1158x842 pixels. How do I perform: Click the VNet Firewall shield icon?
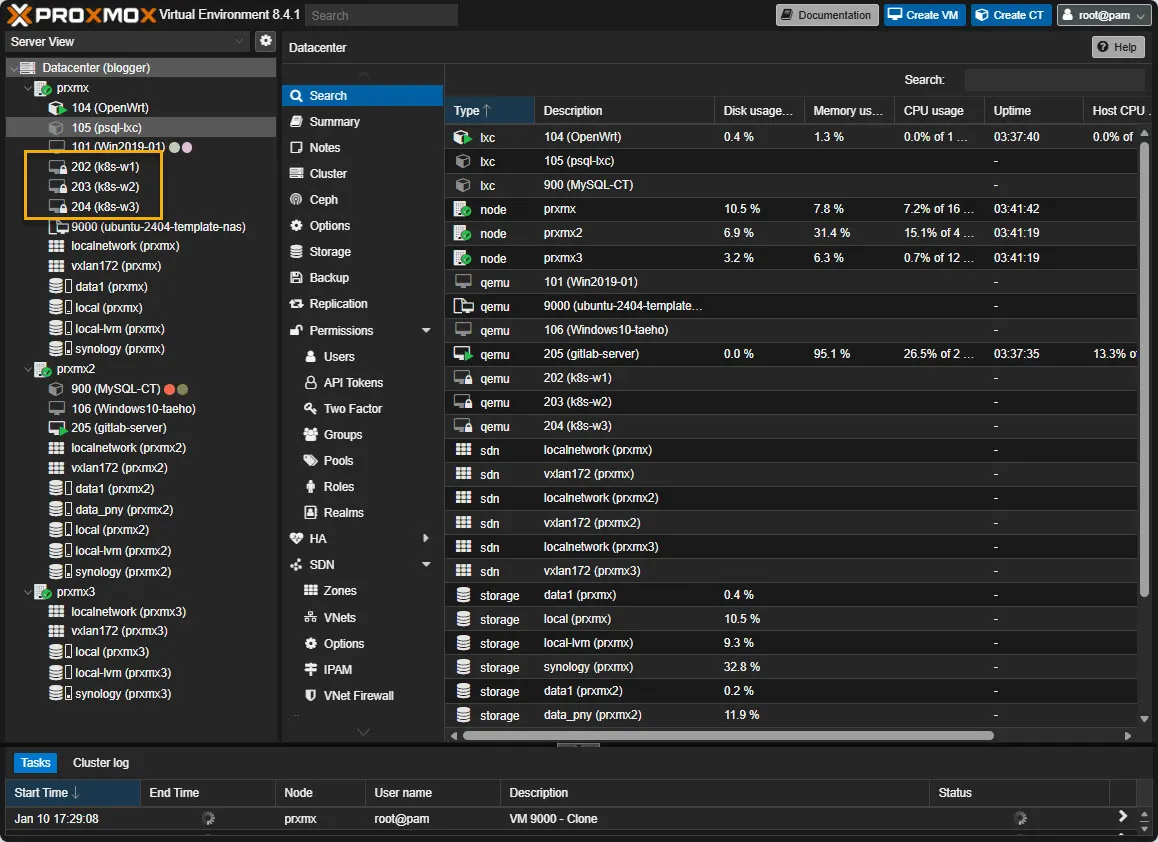point(311,696)
